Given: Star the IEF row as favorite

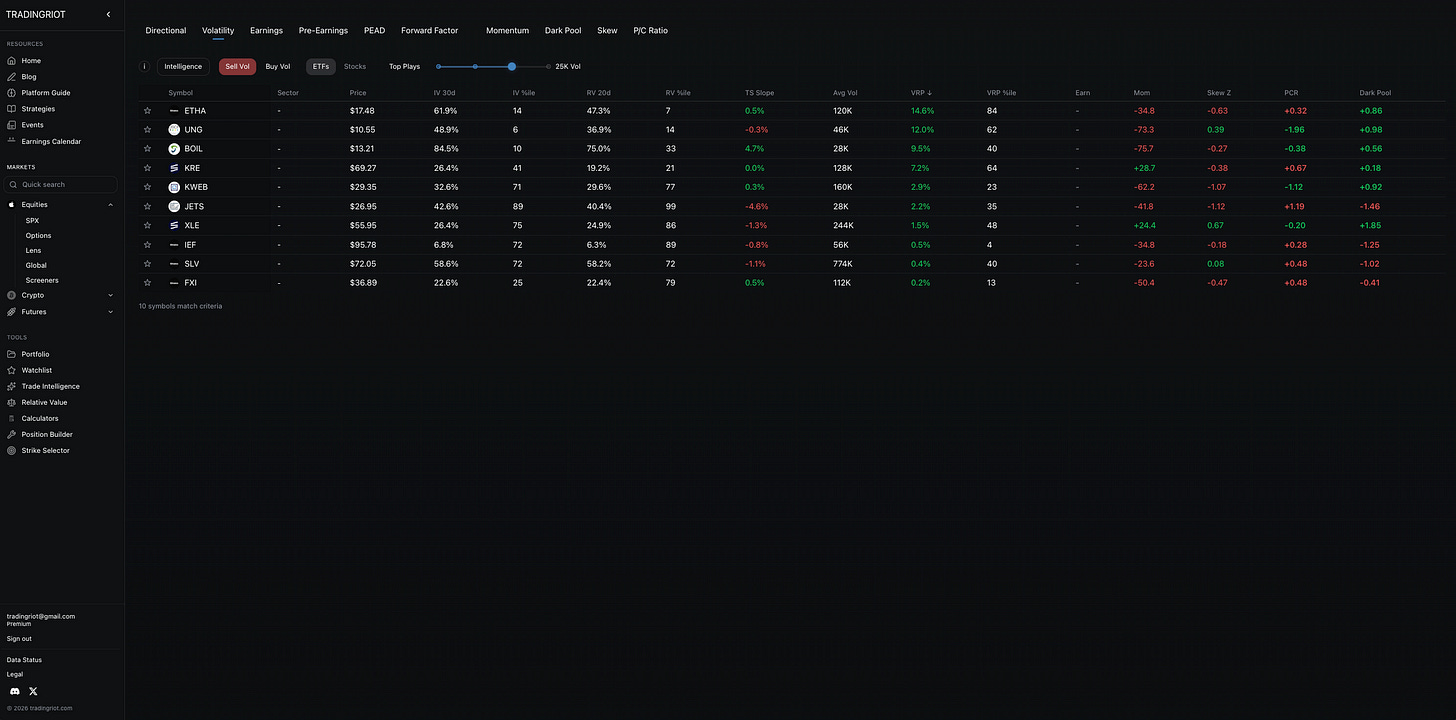Looking at the screenshot, I should tap(147, 244).
